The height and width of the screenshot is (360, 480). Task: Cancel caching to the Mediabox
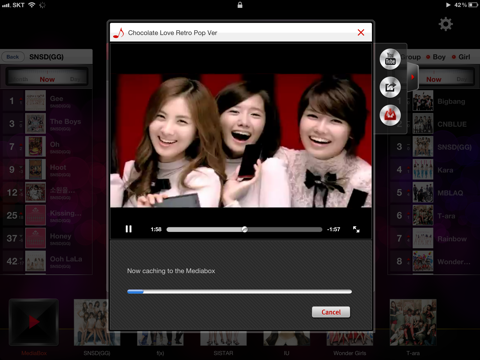(331, 312)
